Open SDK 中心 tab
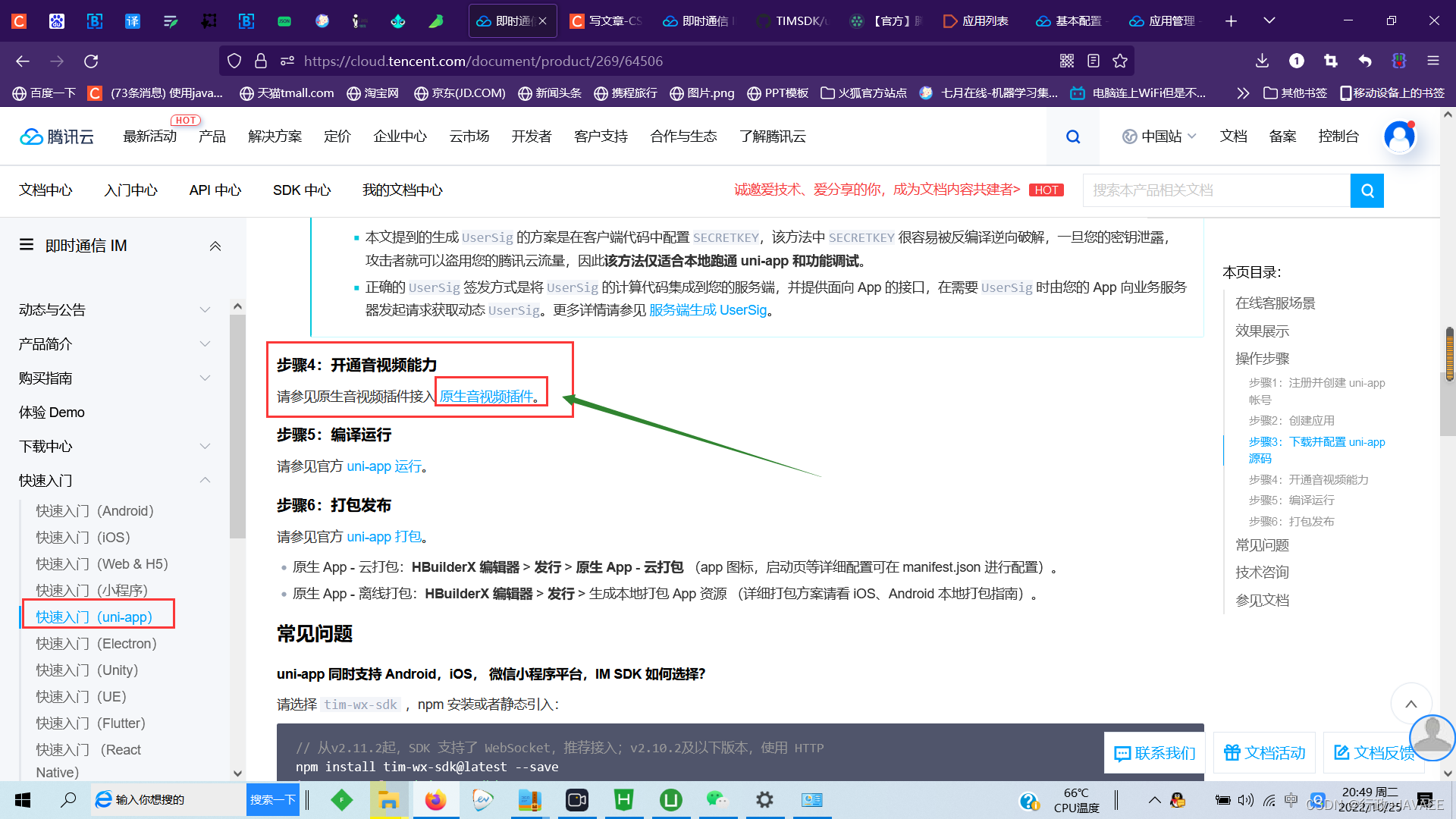Image resolution: width=1456 pixels, height=819 pixels. 302,190
